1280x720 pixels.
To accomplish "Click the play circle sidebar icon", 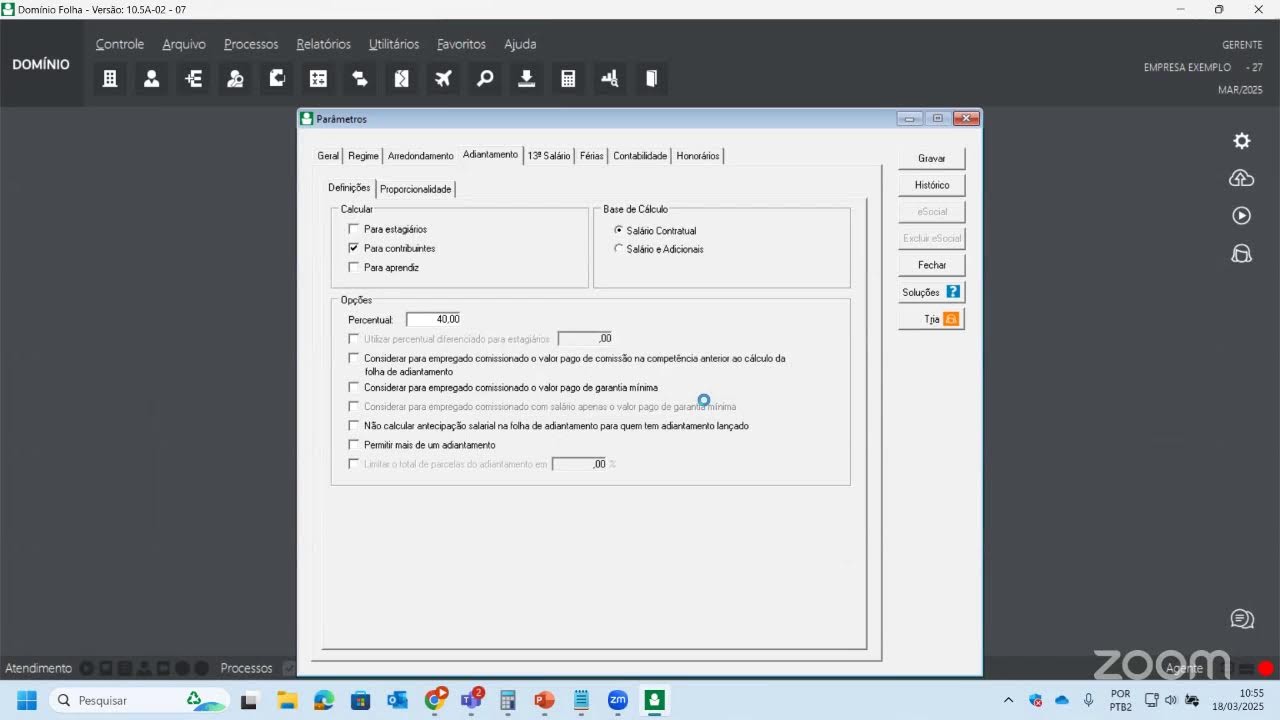I will click(x=1242, y=216).
